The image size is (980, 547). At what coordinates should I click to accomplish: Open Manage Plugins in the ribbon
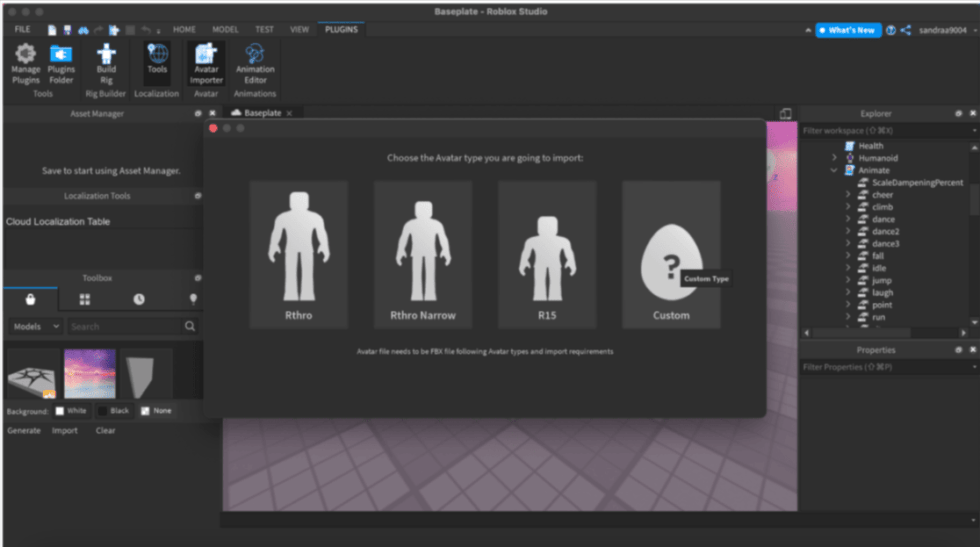[26, 64]
